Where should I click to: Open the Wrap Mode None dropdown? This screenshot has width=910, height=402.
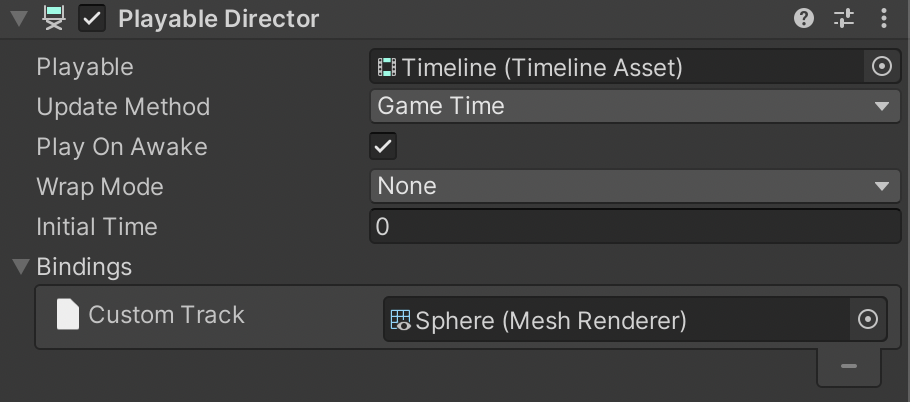(635, 186)
